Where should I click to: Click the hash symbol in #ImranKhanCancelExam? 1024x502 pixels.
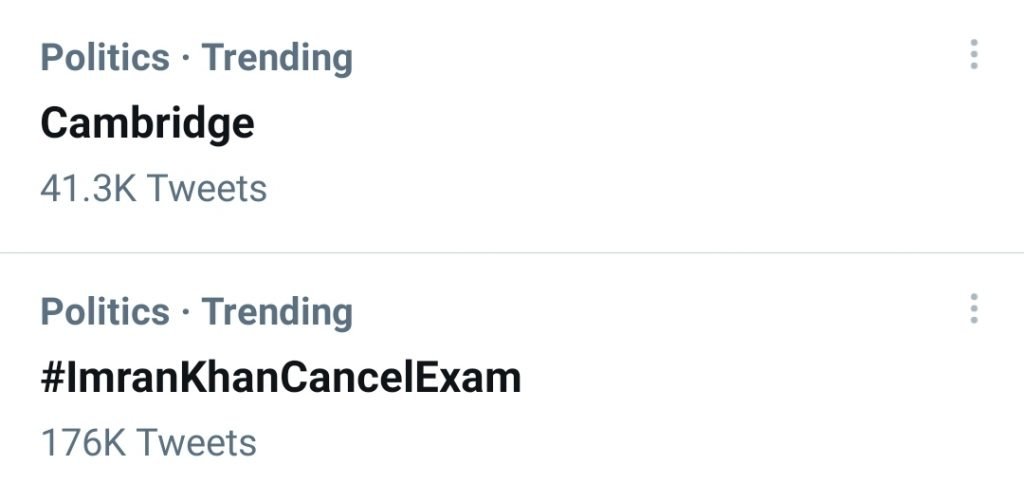[x=53, y=378]
